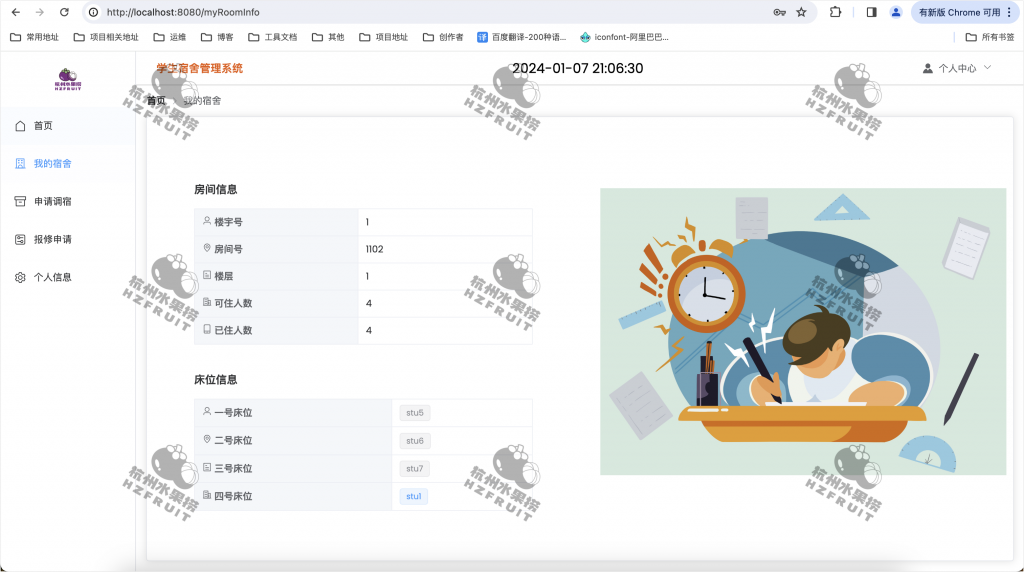Click the gear icon beside 个人信息
Viewport: 1024px width, 572px height.
click(20, 278)
